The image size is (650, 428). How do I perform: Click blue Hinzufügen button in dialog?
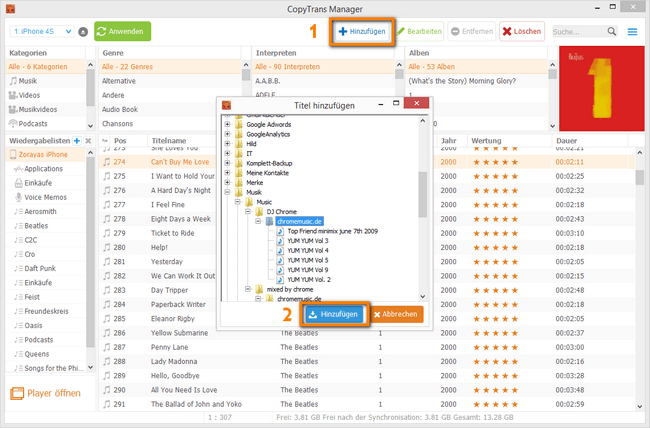click(334, 314)
